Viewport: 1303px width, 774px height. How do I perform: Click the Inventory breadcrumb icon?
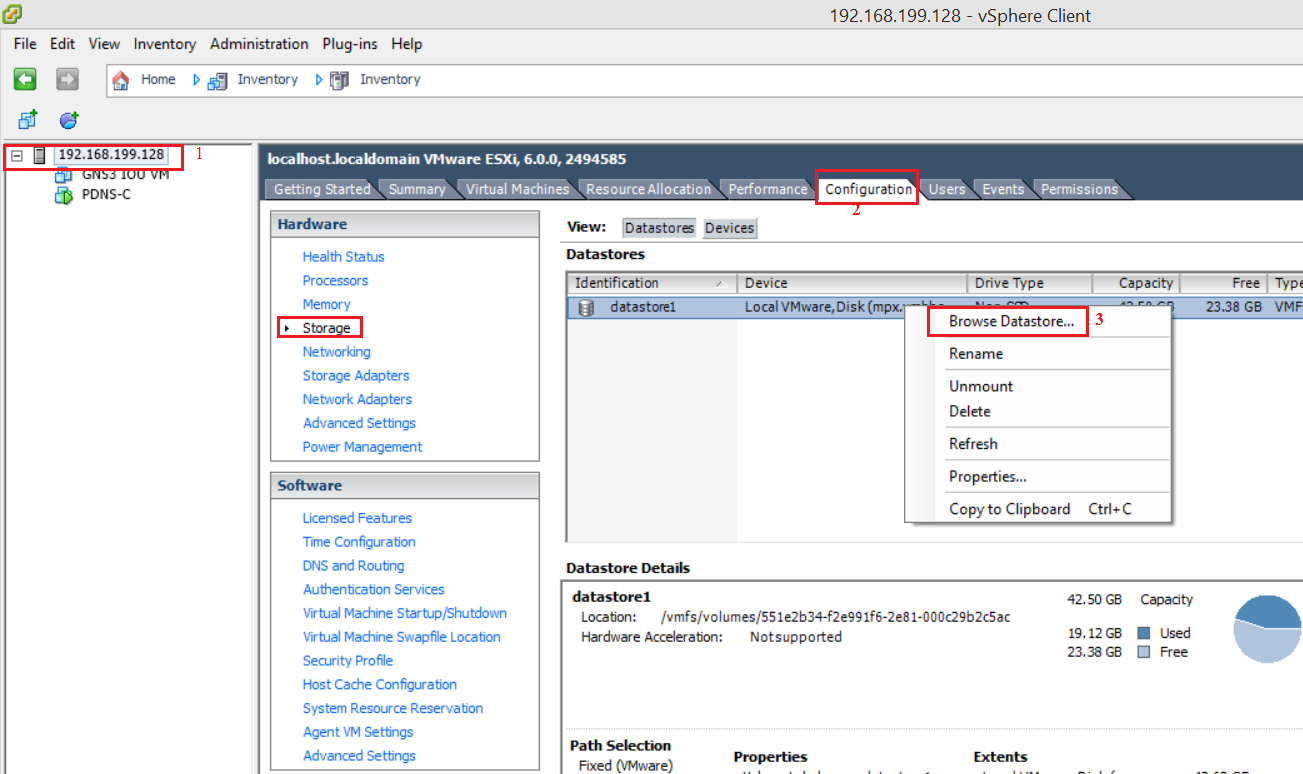[x=217, y=79]
